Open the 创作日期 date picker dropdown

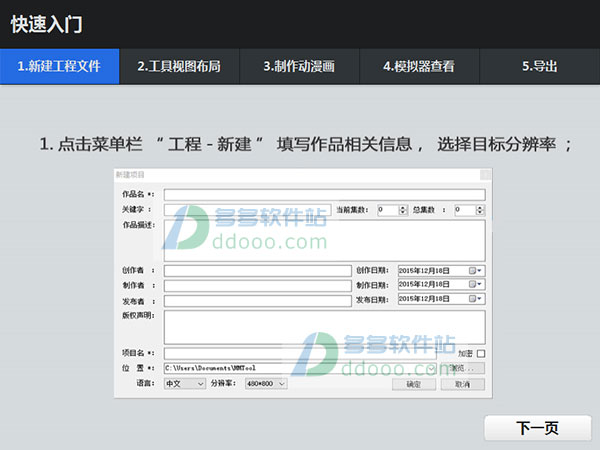(476, 270)
